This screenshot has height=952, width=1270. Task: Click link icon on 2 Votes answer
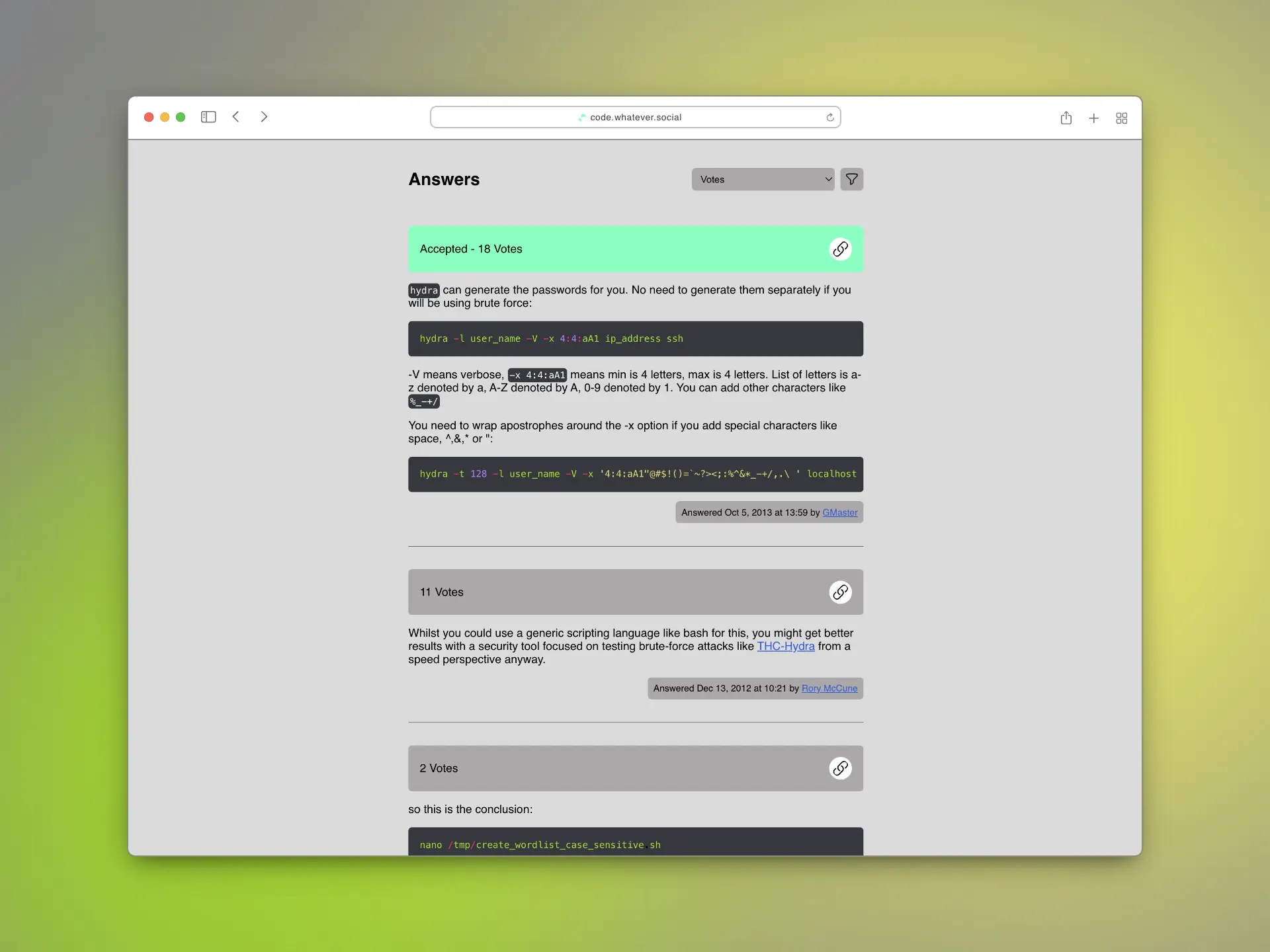[x=840, y=768]
